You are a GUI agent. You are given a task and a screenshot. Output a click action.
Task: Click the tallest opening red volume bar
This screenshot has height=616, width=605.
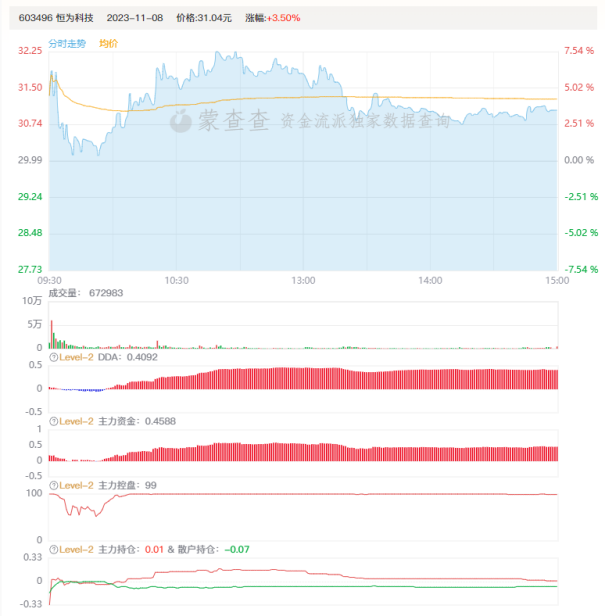(51, 334)
